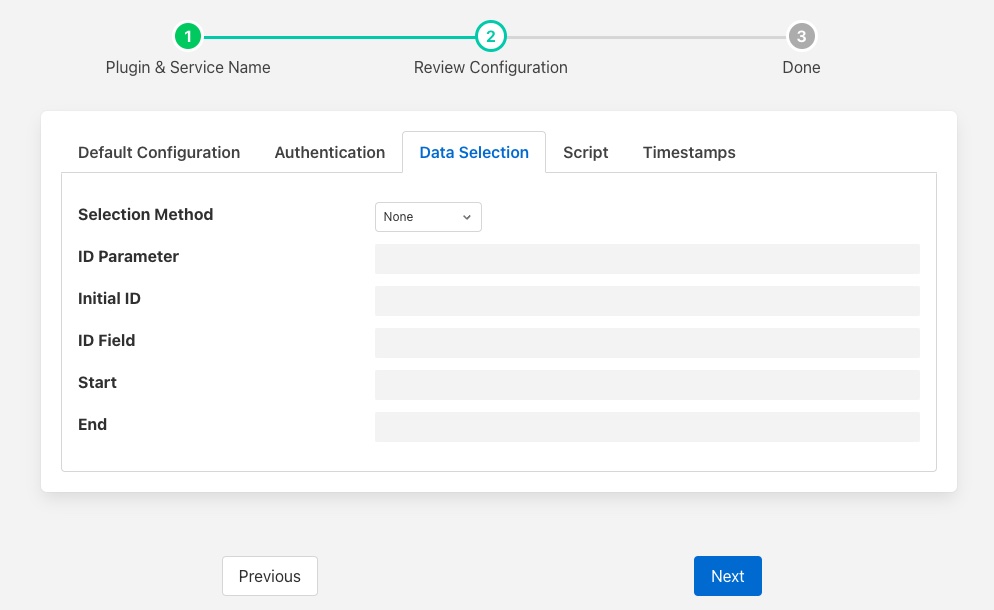Focus the Initial ID input field
The height and width of the screenshot is (610, 994).
(646, 301)
